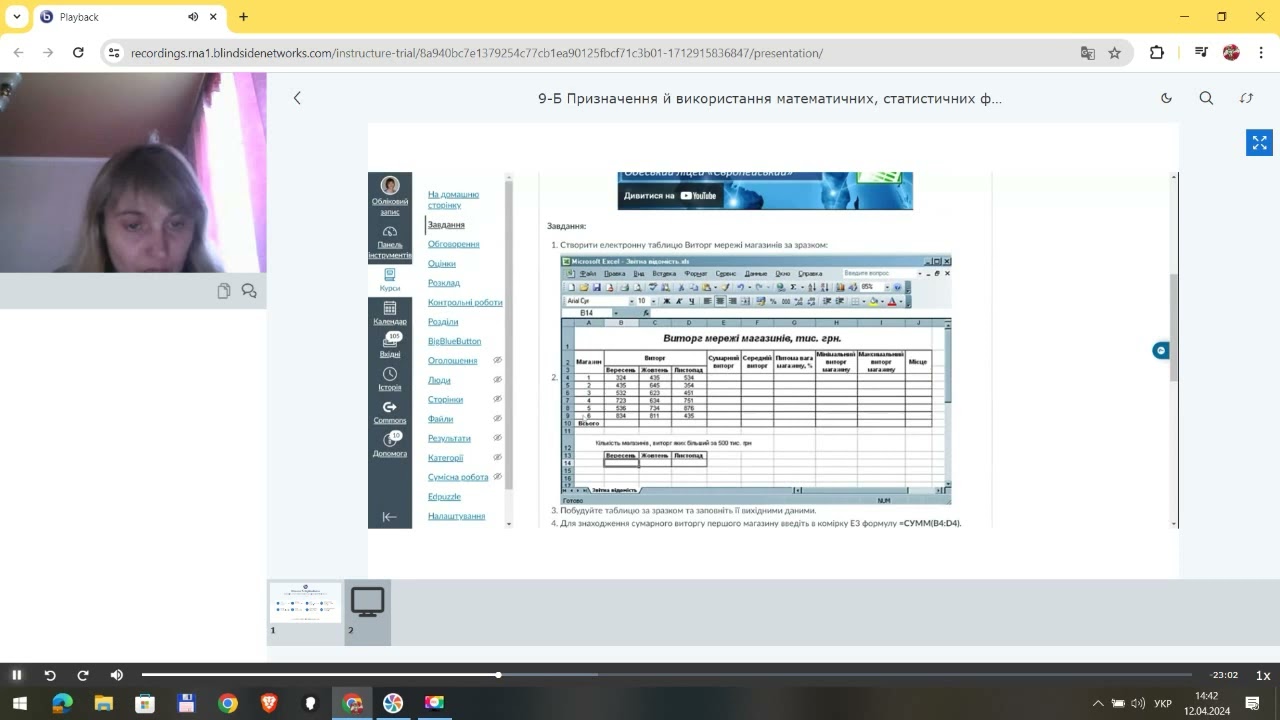1280x720 pixels.
Task: Go to На домашню сторінку link
Action: pos(453,199)
